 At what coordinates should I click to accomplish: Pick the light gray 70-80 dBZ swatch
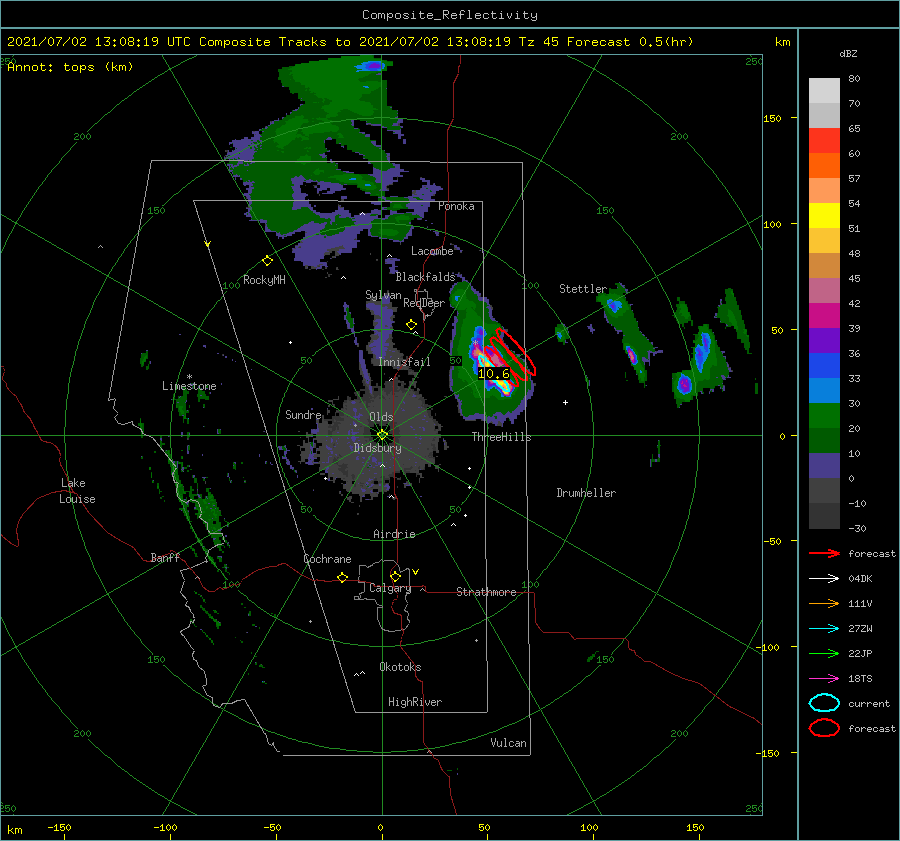click(x=824, y=91)
